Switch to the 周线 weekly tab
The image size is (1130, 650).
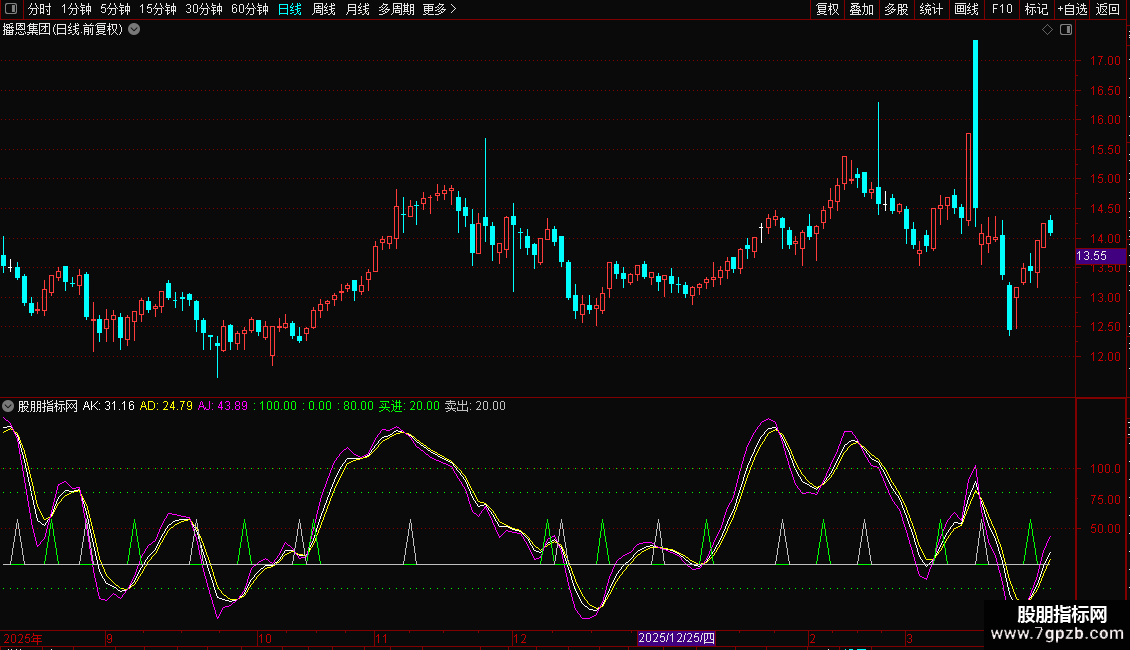[x=324, y=9]
